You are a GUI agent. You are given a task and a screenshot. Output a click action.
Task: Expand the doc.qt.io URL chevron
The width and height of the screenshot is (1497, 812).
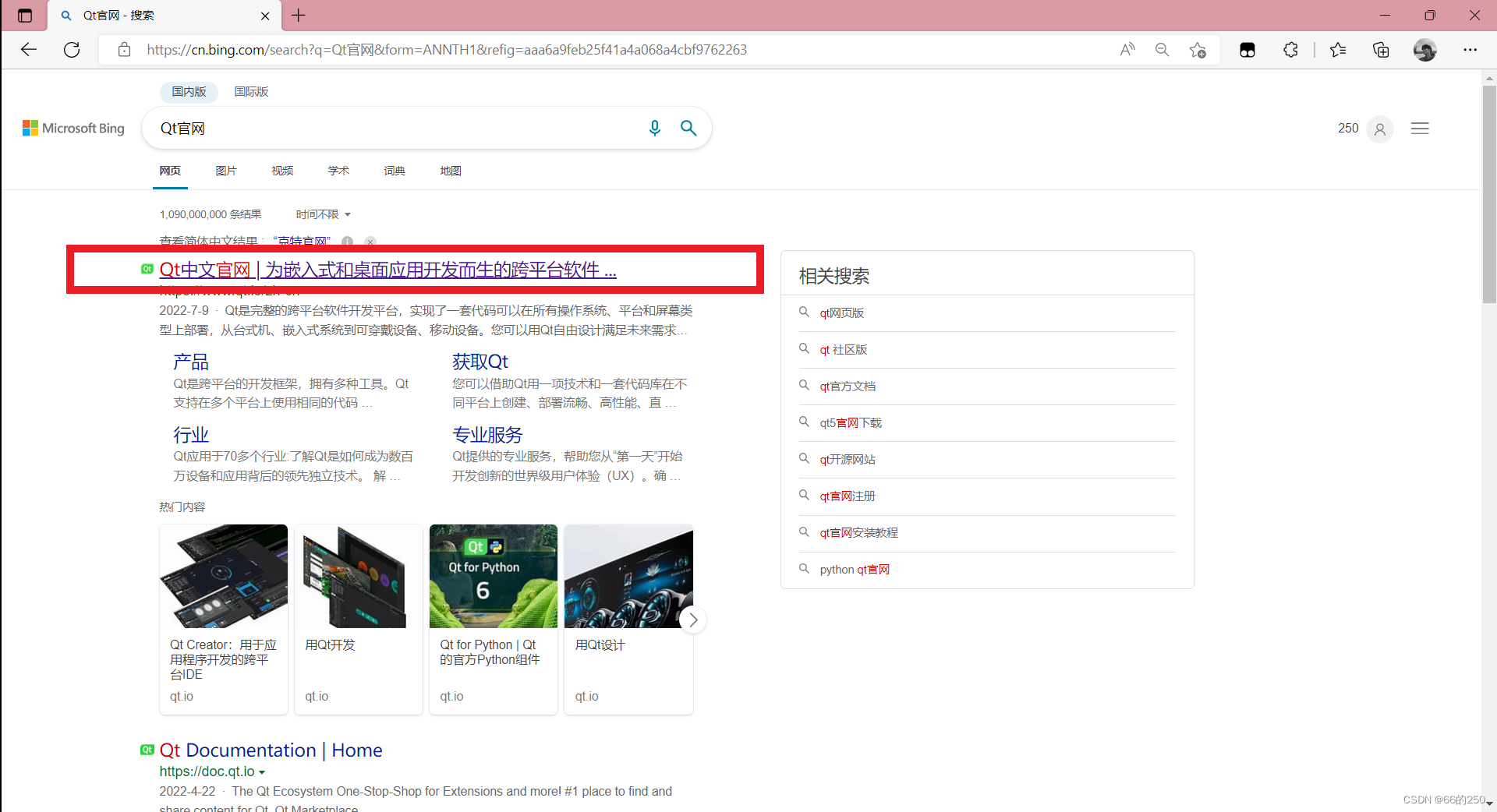click(262, 771)
